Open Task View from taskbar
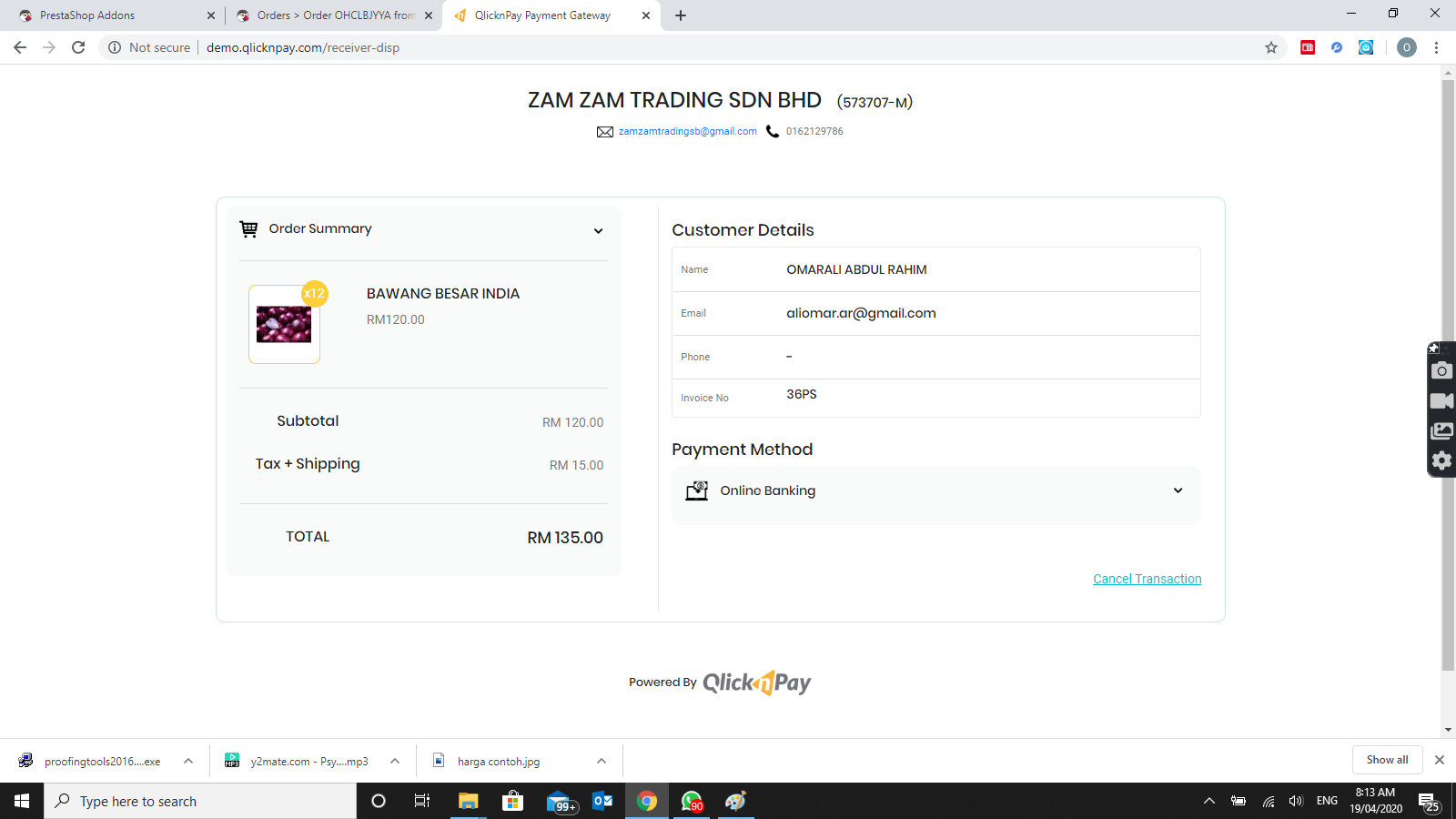 (x=422, y=801)
